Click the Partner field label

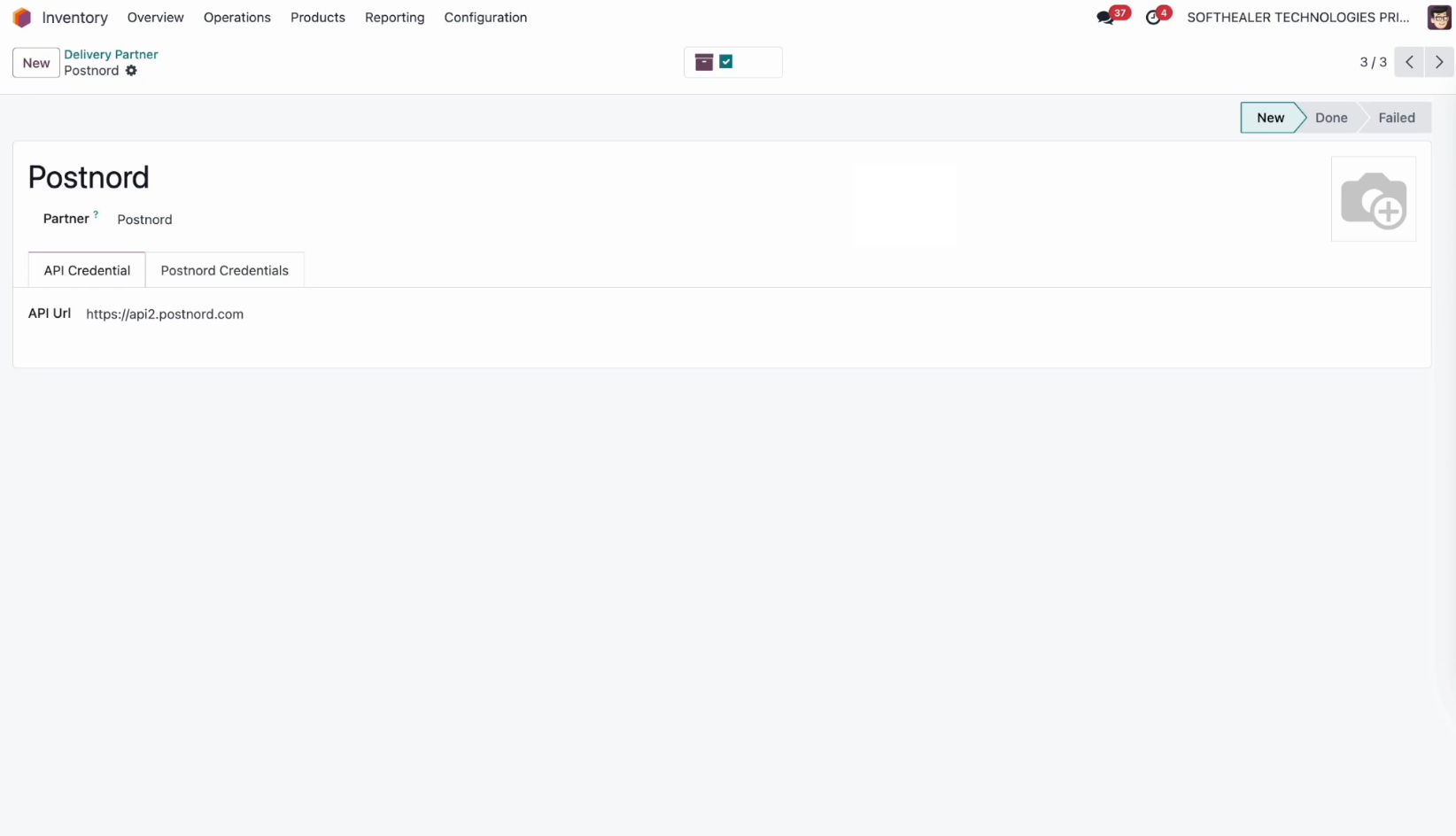point(66,219)
